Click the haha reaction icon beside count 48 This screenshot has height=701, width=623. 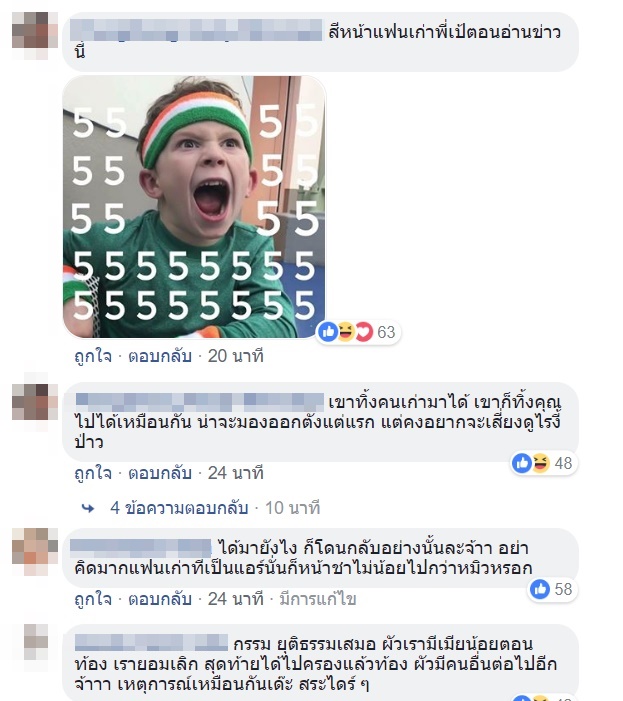point(540,463)
